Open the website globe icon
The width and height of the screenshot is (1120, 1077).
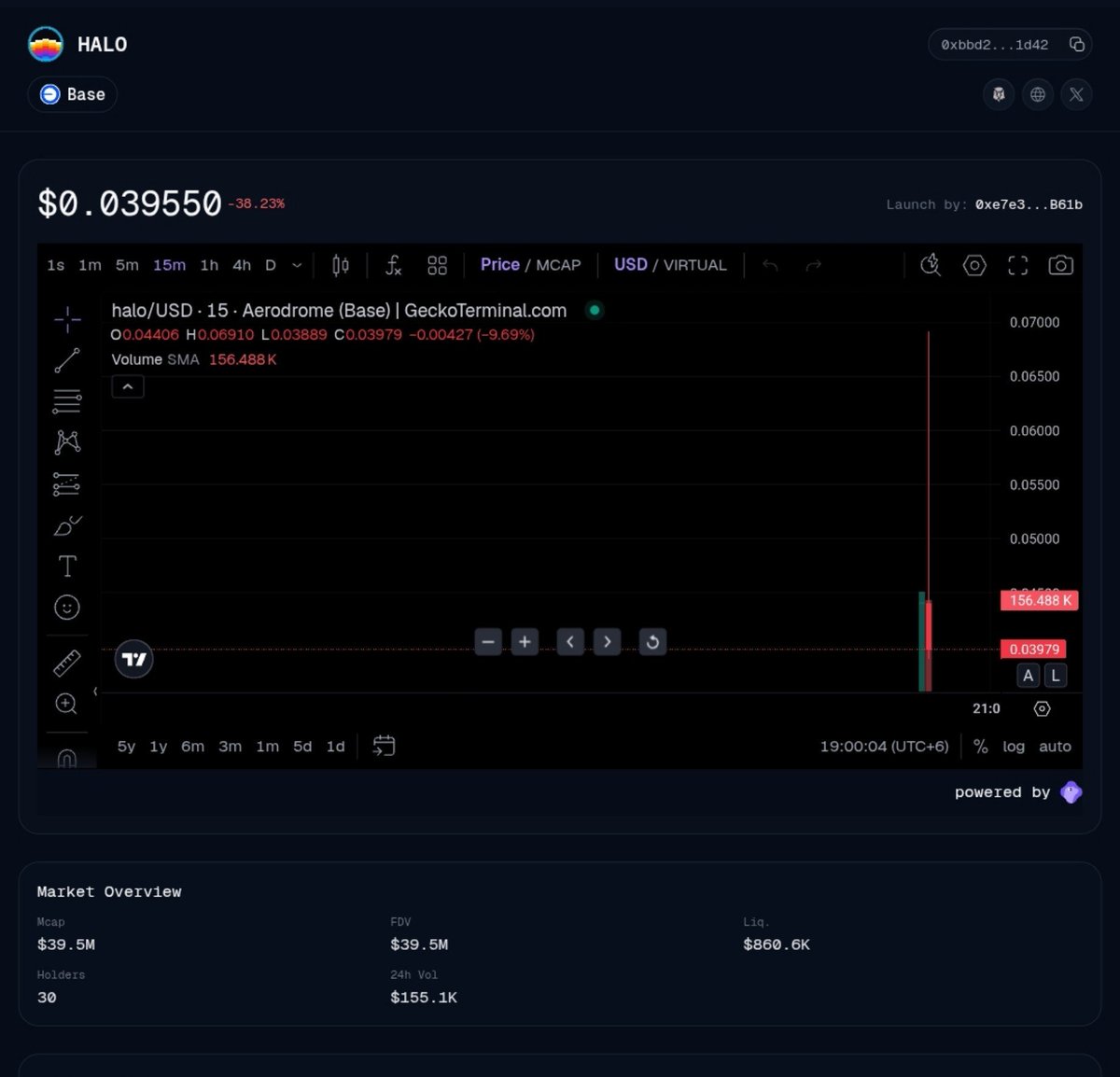[x=1038, y=94]
